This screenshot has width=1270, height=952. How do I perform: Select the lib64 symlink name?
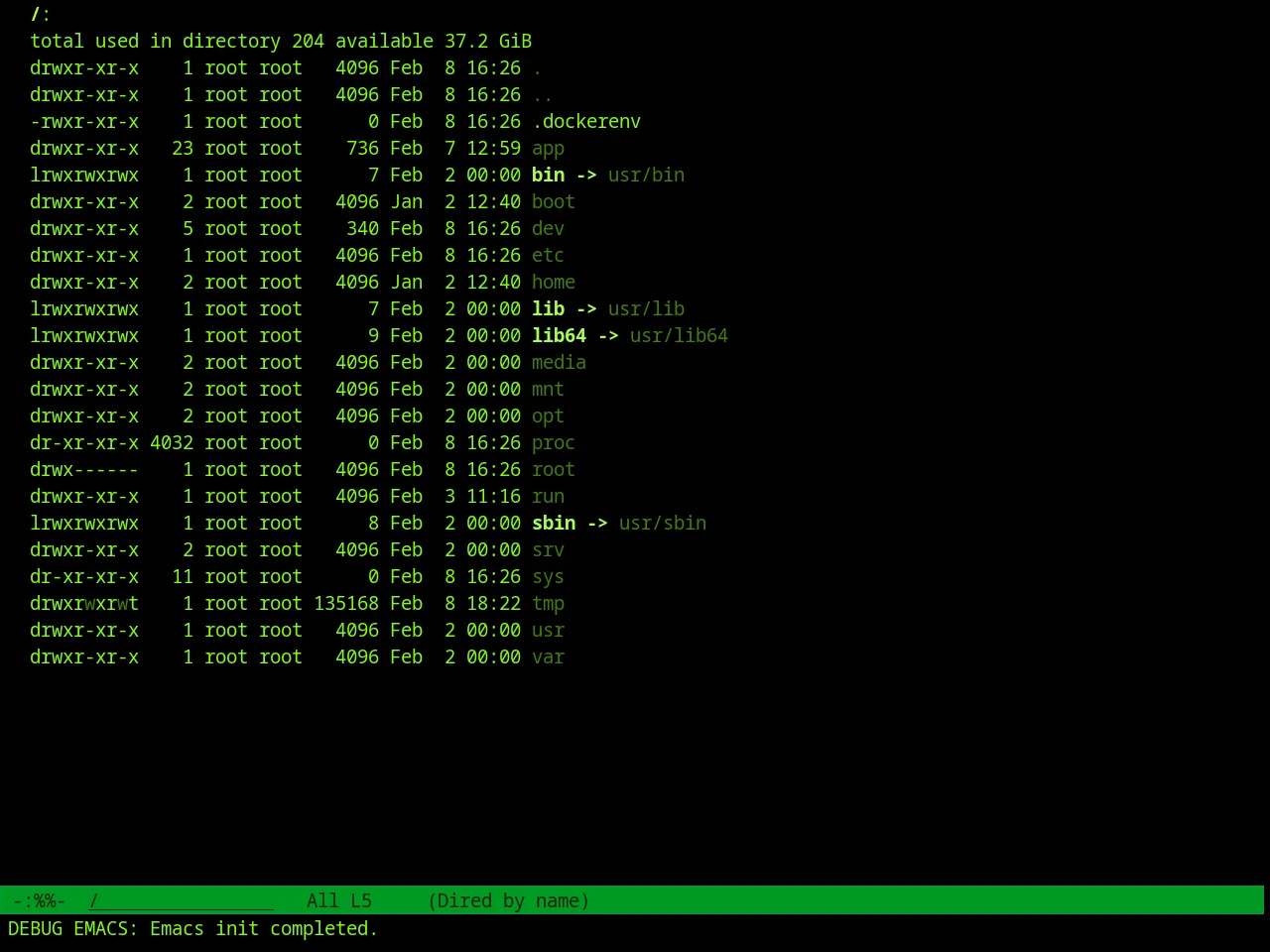[559, 336]
